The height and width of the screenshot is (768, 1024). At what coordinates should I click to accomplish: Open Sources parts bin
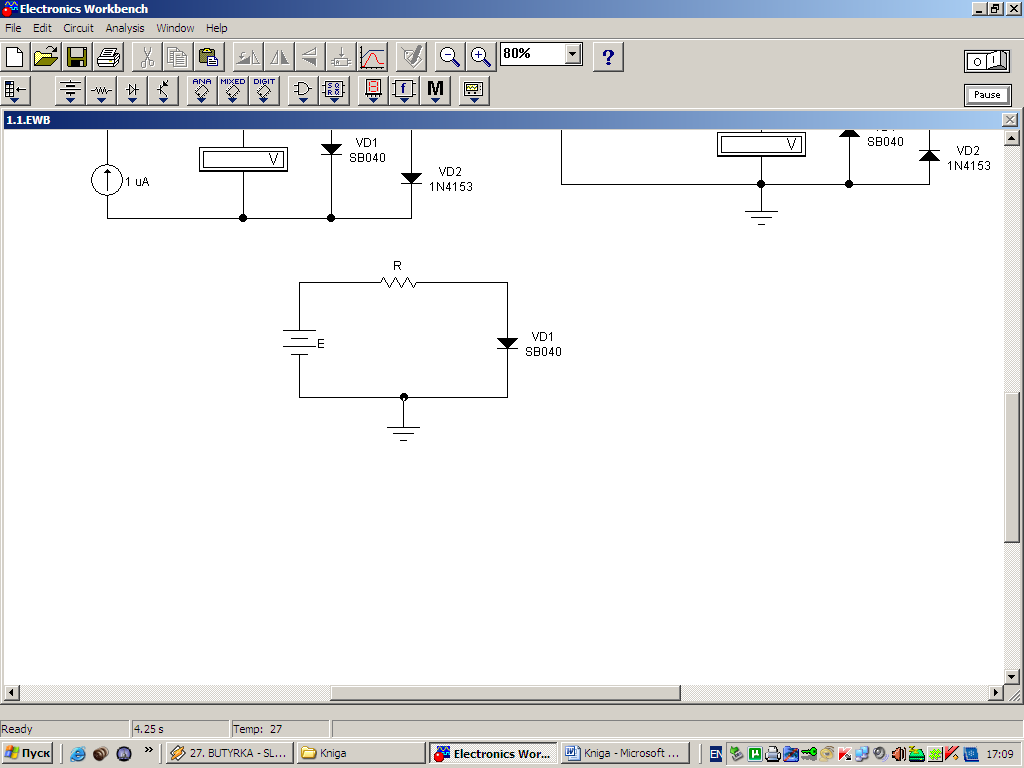70,90
